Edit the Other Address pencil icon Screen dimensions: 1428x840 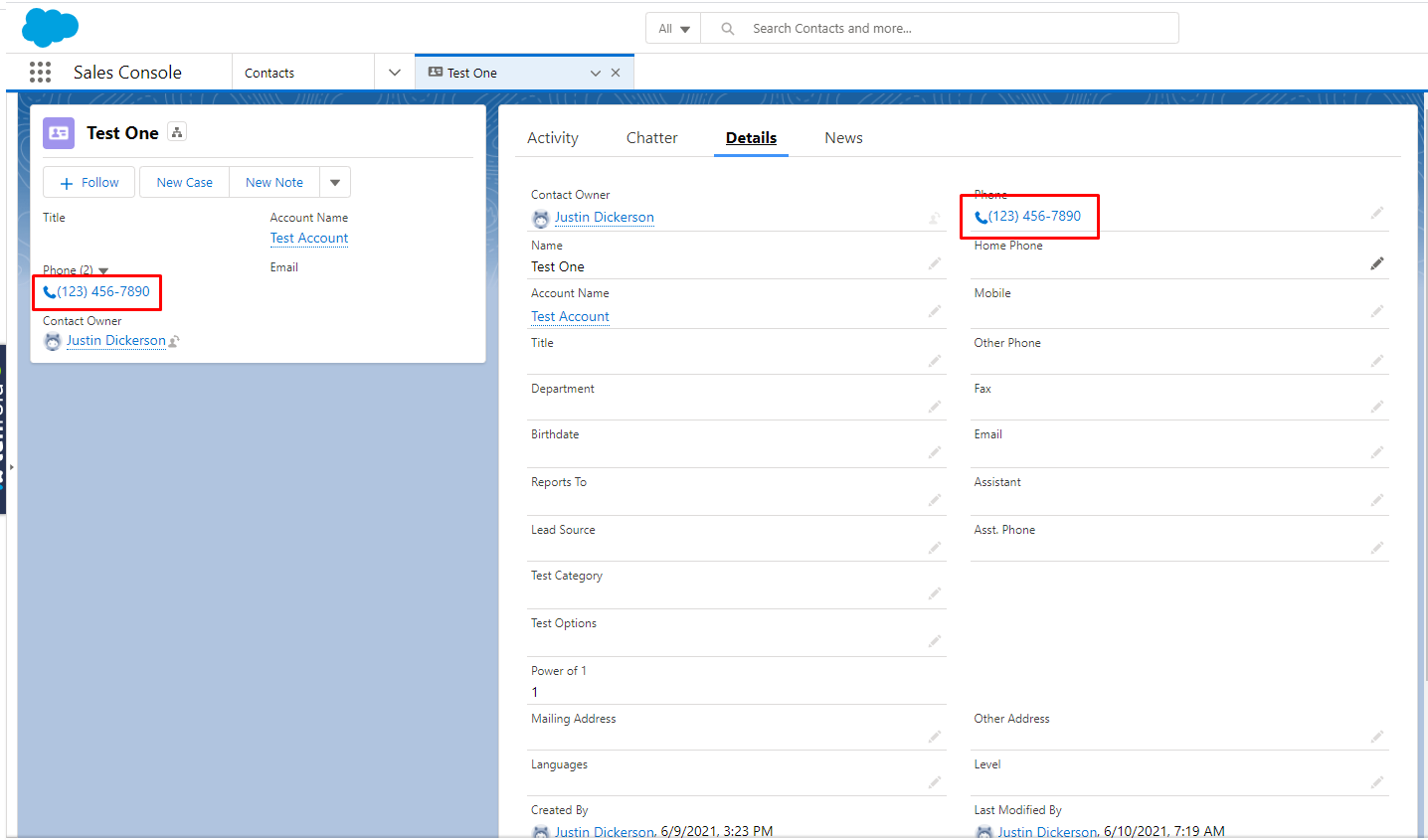point(1377,737)
